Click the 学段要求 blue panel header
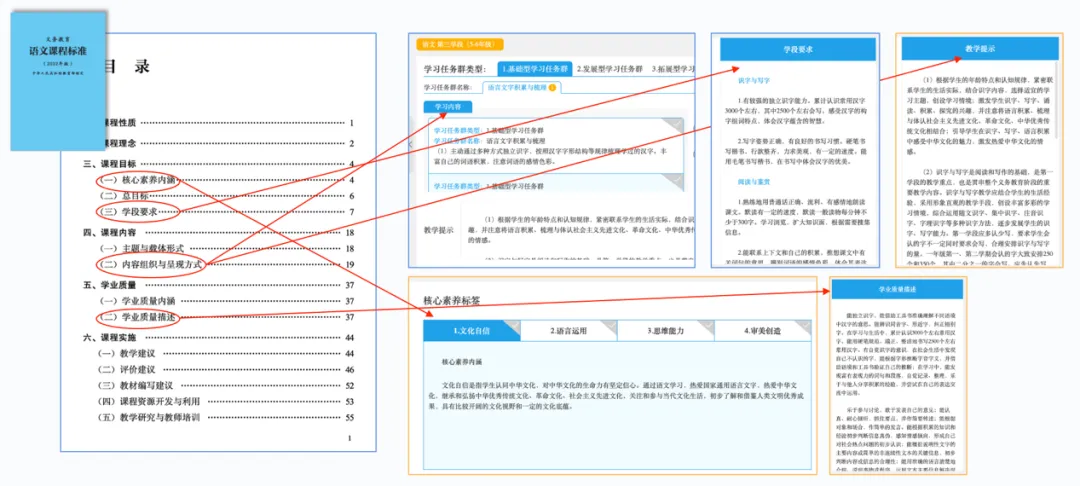The height and width of the screenshot is (486, 1080). coord(795,48)
